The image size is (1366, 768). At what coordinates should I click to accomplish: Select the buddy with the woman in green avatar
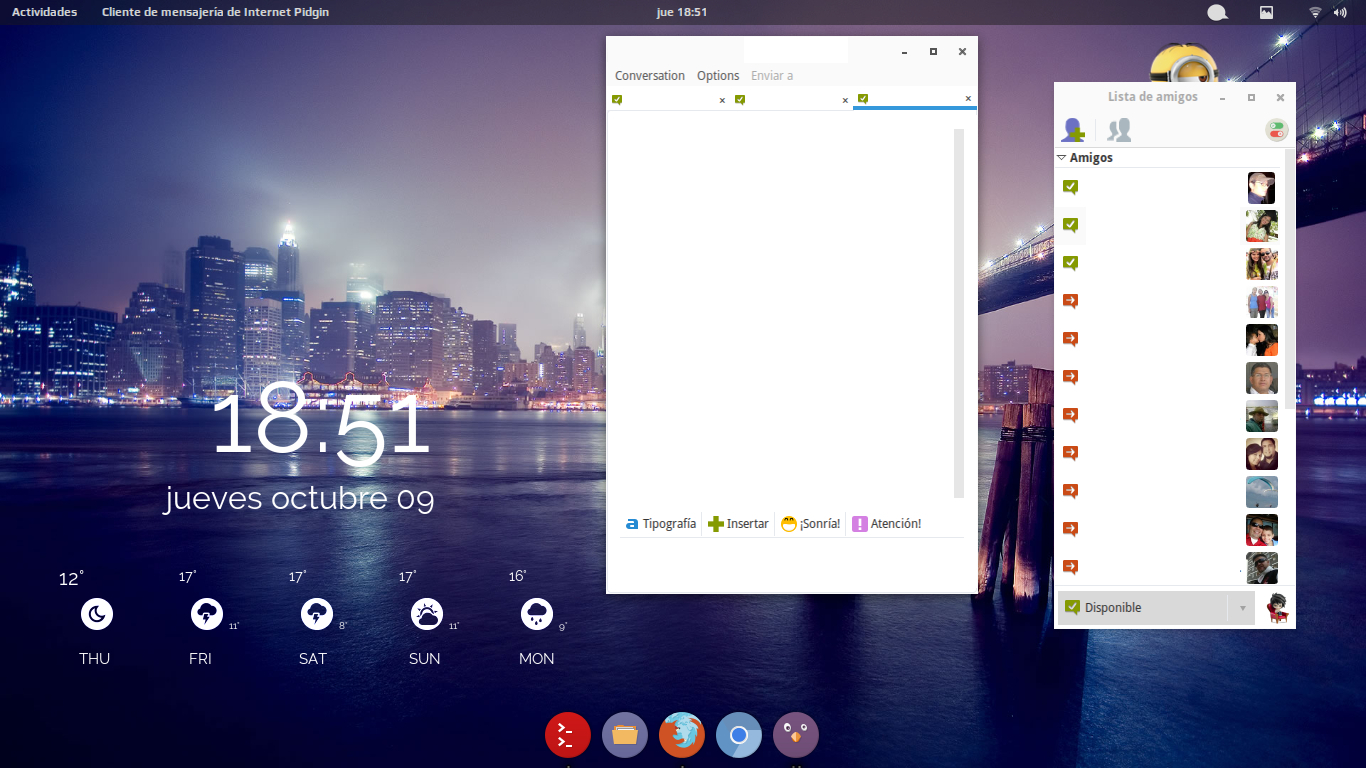[1261, 226]
